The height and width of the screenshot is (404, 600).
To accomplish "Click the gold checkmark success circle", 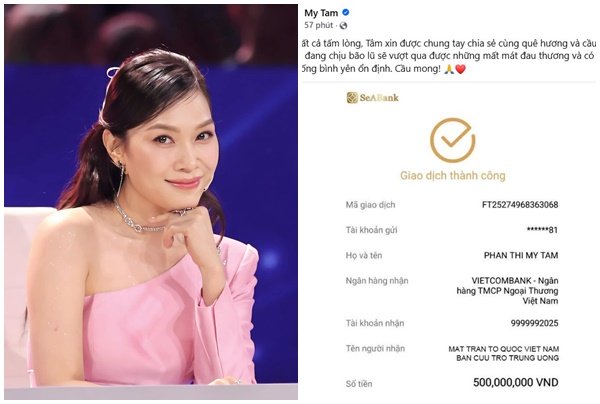I will (452, 140).
